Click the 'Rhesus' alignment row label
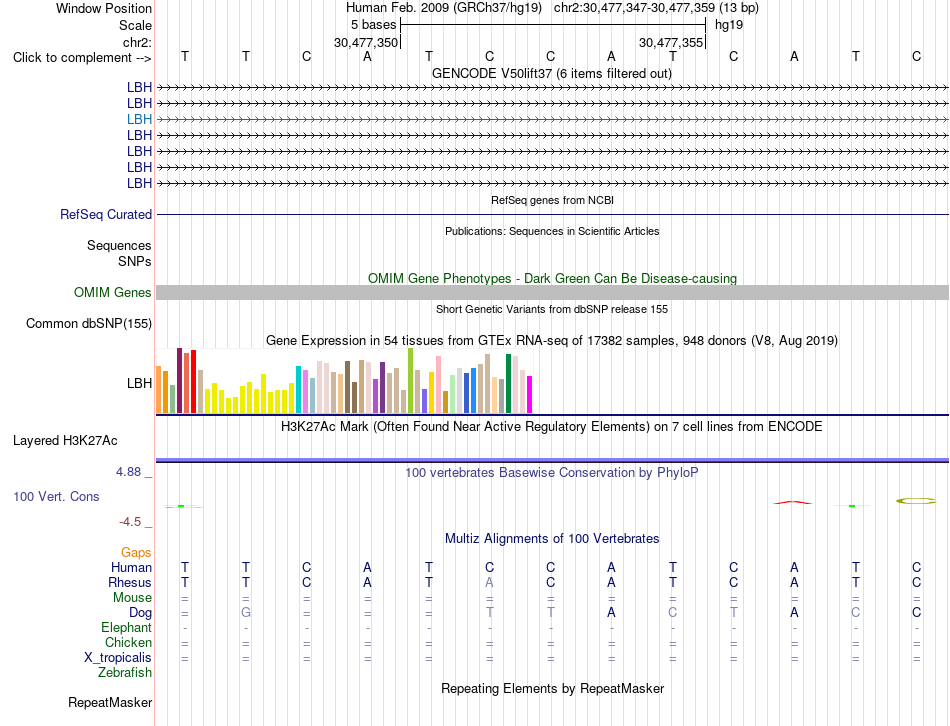 (130, 582)
